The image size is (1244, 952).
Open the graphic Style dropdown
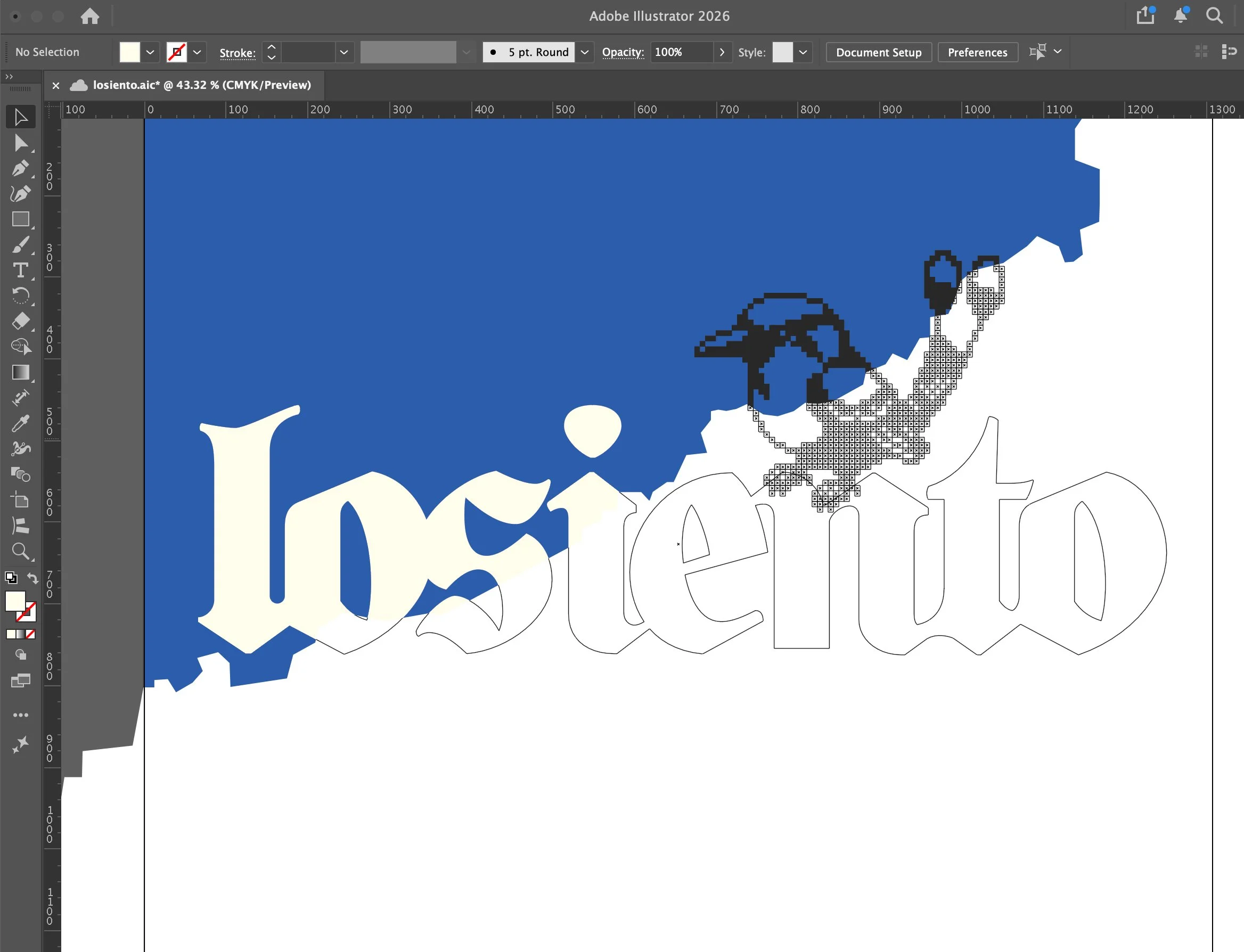click(803, 52)
